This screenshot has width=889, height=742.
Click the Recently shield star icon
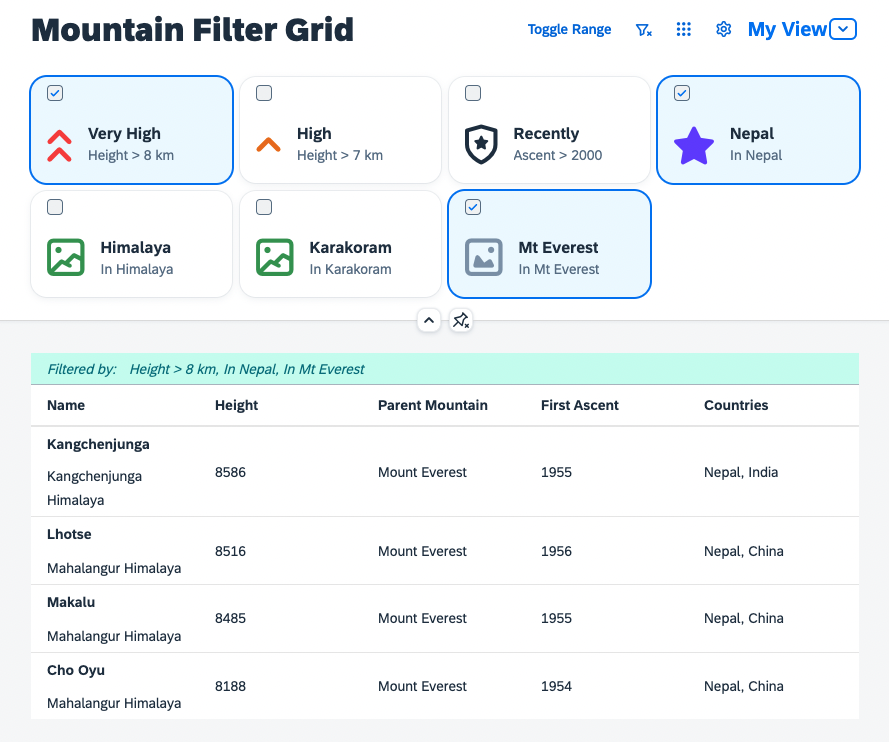pos(481,145)
